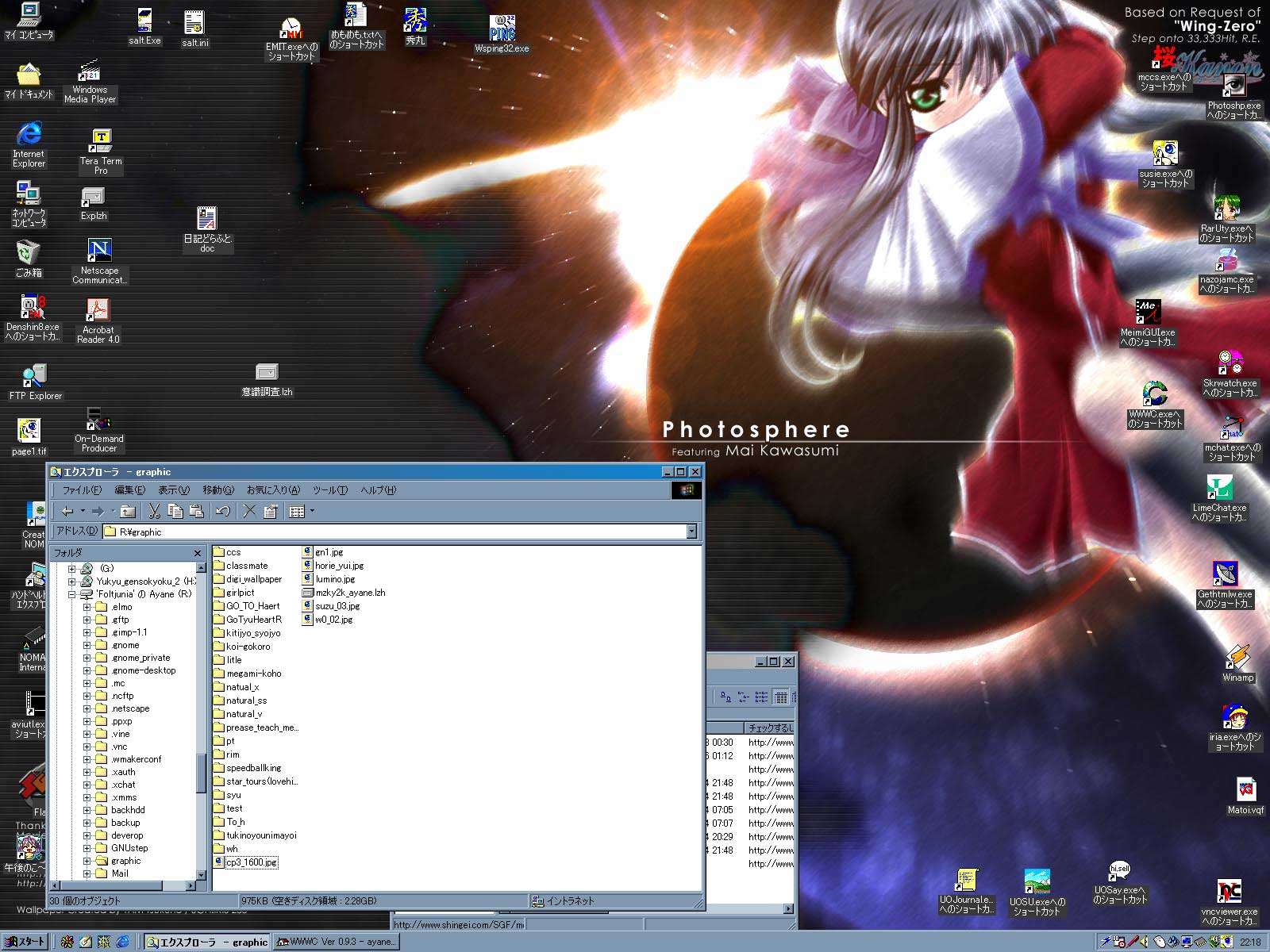Go up one folder level via toolbar icon
1270x952 pixels.
[128, 512]
